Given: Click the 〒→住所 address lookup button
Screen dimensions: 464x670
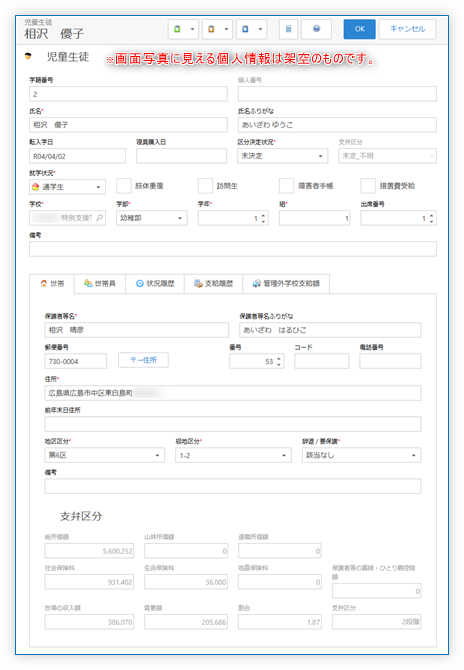Looking at the screenshot, I should [144, 360].
